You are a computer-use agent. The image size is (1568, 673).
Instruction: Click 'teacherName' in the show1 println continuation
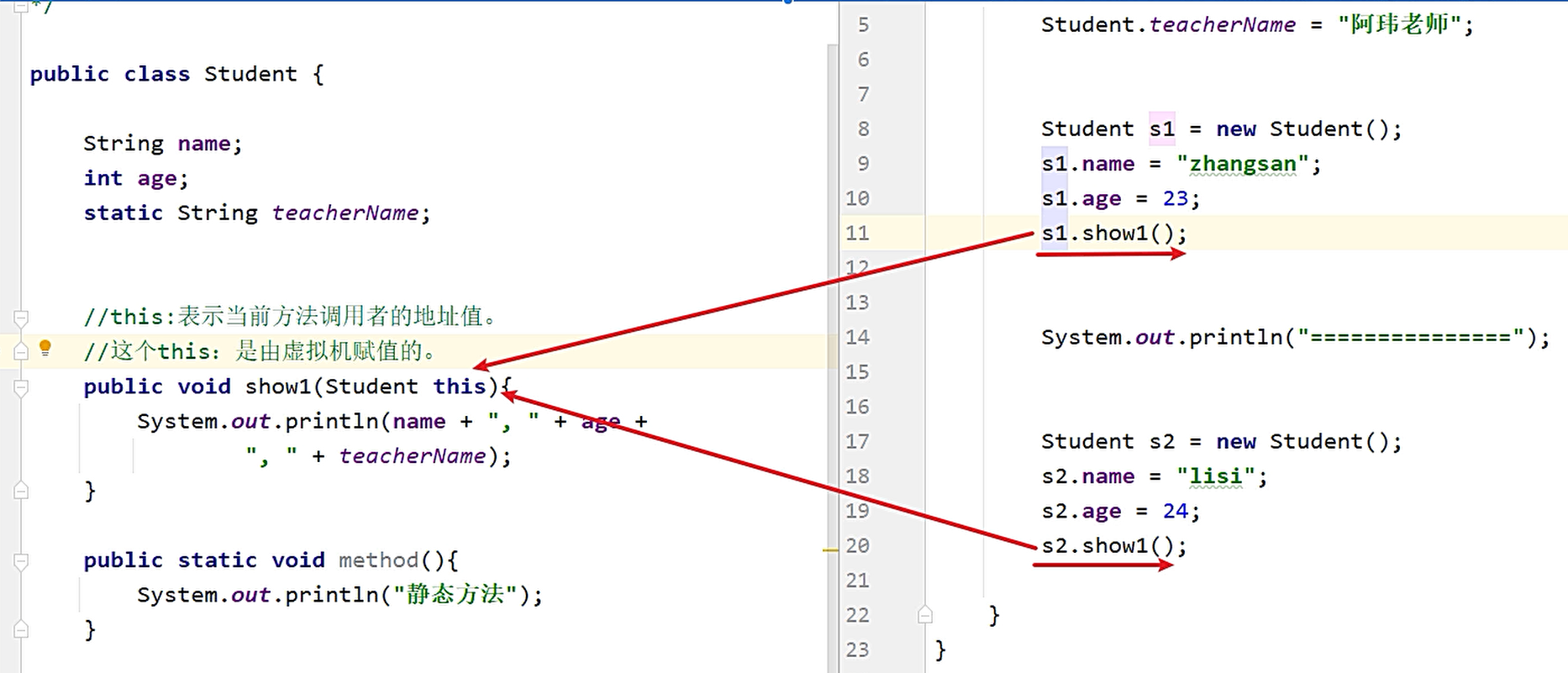(412, 456)
